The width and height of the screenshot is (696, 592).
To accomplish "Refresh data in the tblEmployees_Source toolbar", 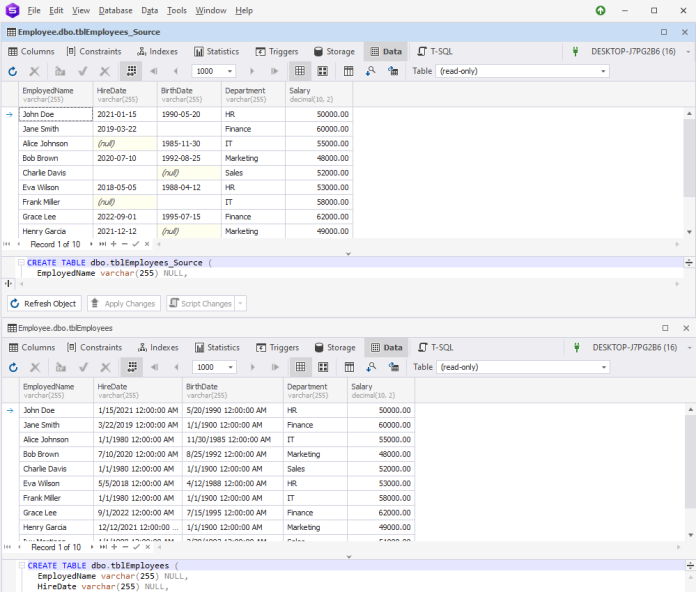I will tap(13, 71).
